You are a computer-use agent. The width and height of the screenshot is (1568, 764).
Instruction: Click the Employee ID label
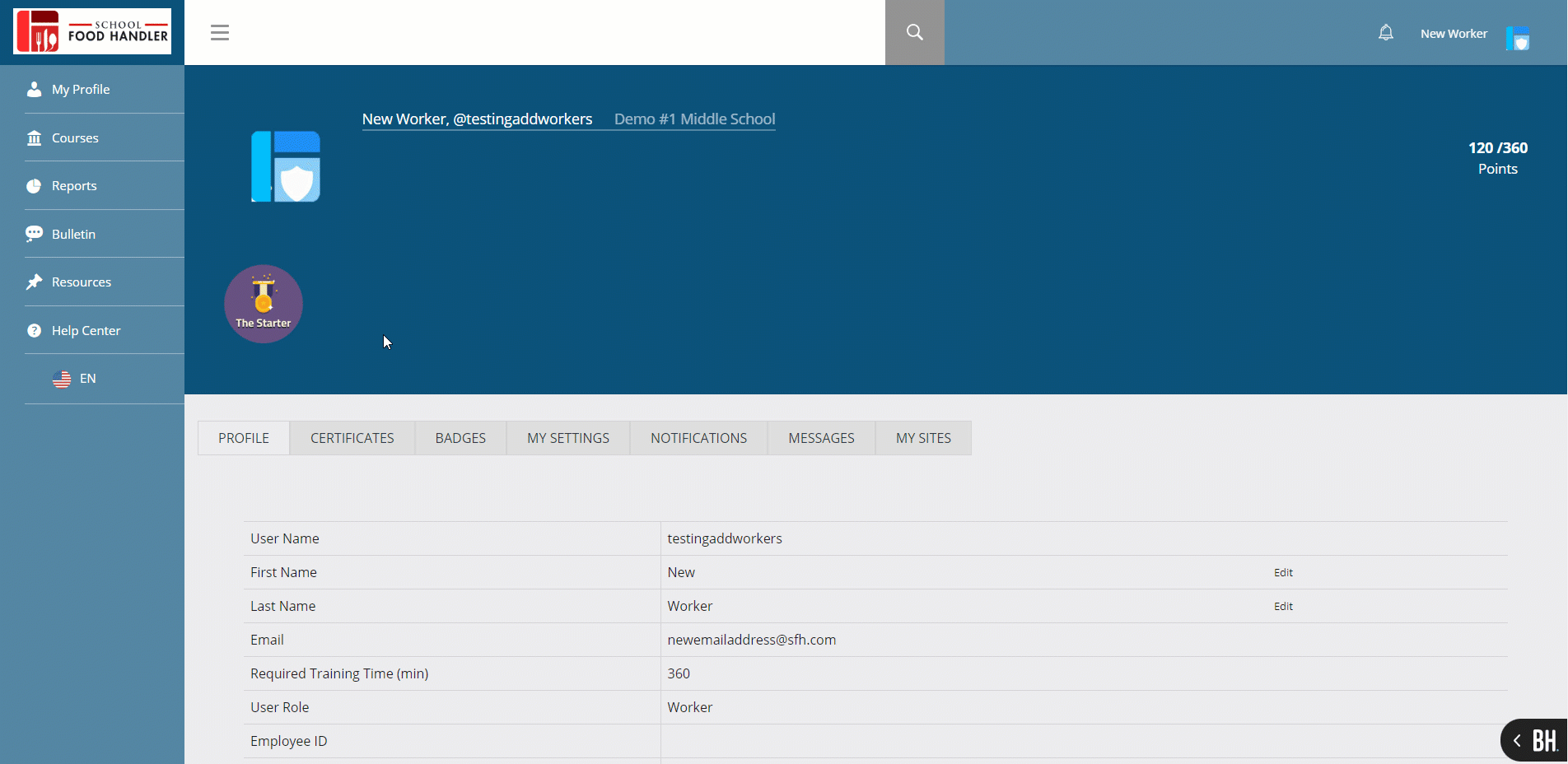[x=289, y=741]
